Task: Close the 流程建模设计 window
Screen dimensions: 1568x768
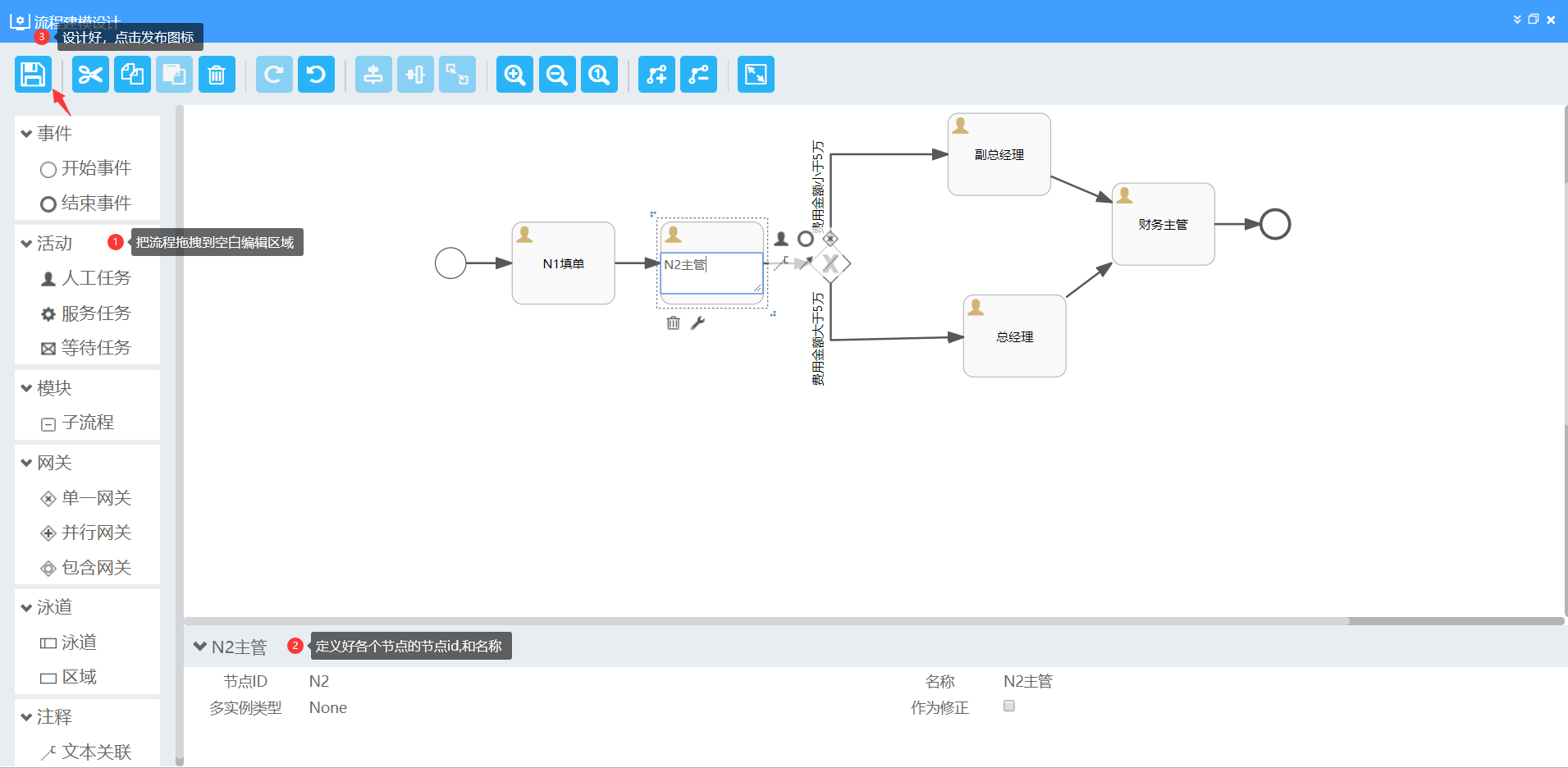Action: (x=1551, y=20)
